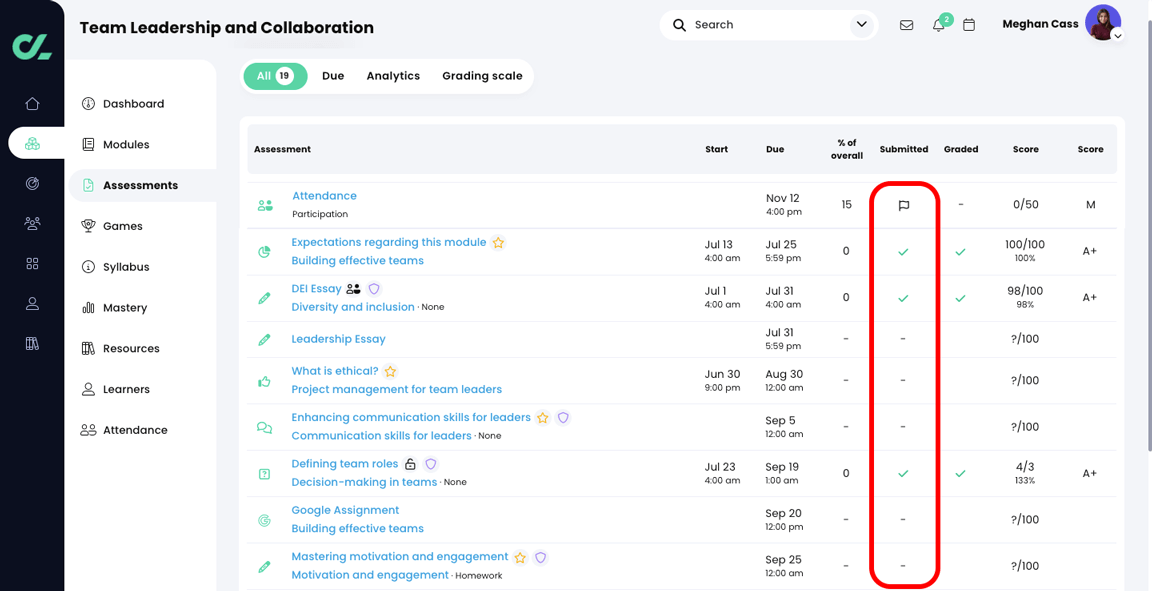Click the Home icon in the sidebar

point(32,103)
